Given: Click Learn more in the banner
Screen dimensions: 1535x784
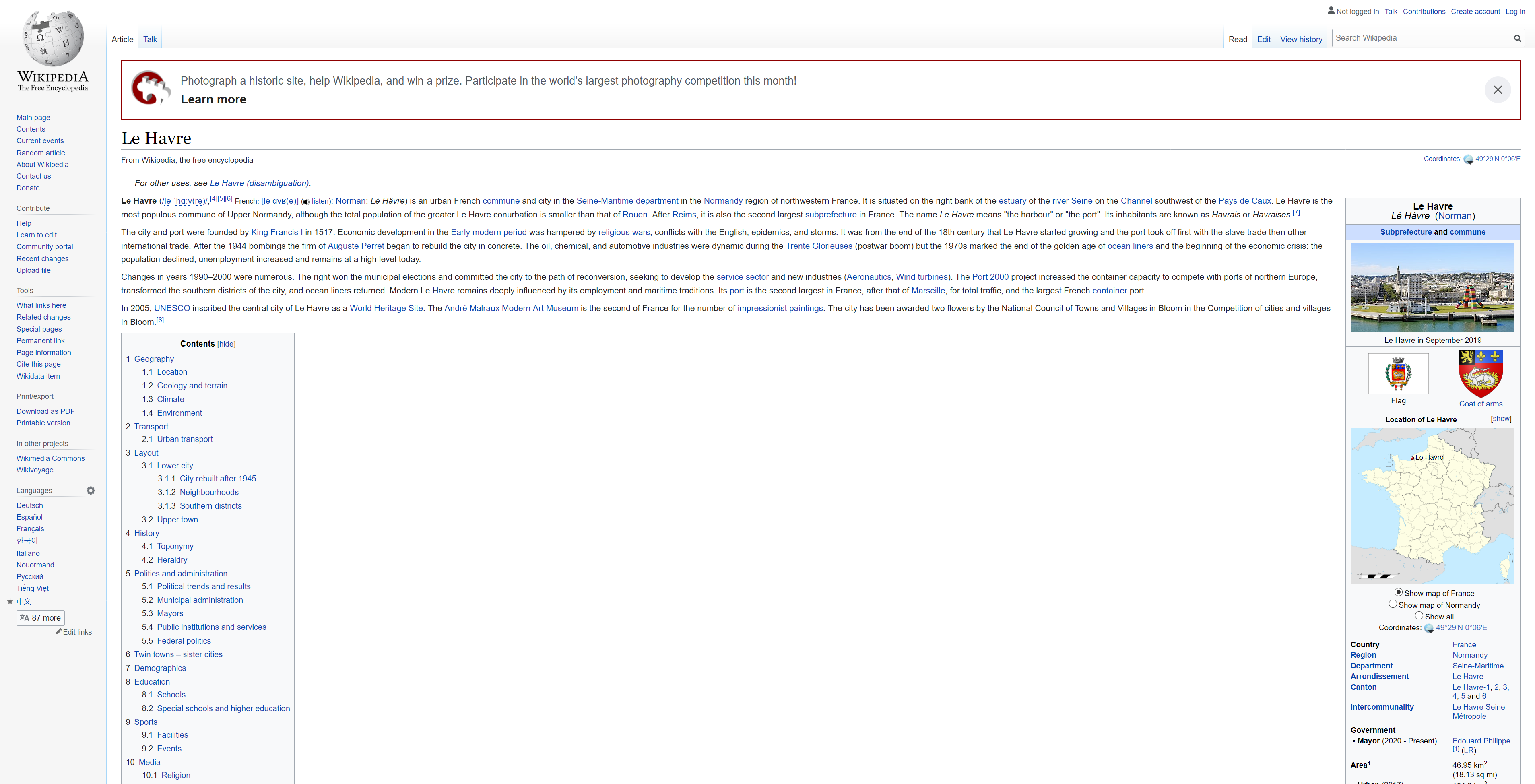Looking at the screenshot, I should [x=213, y=99].
